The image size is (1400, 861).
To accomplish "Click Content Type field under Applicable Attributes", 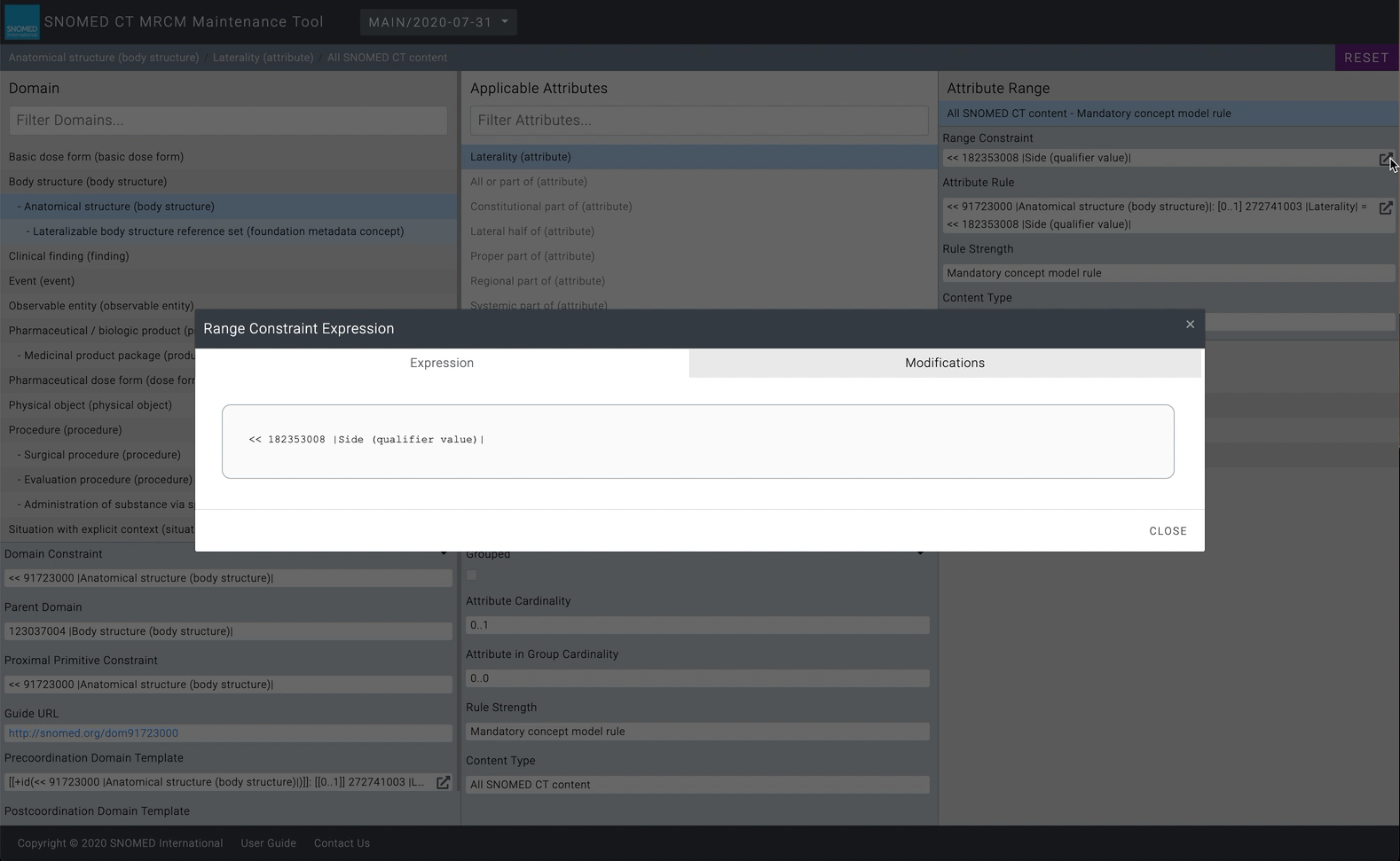I will coord(697,785).
